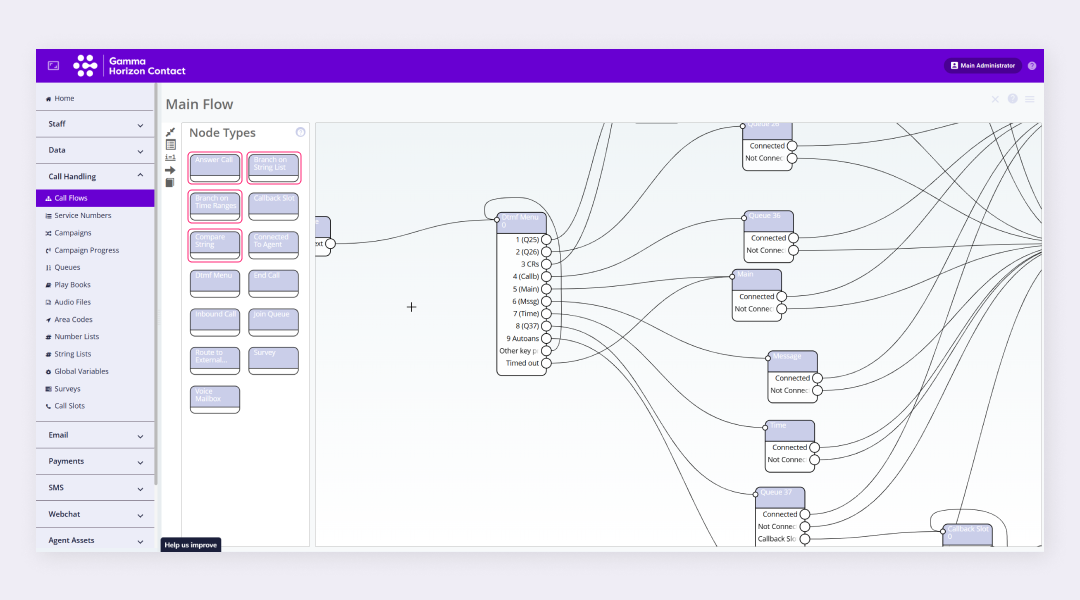Select the Dtmf Menu node header on canvas
The height and width of the screenshot is (600, 1080).
521,222
